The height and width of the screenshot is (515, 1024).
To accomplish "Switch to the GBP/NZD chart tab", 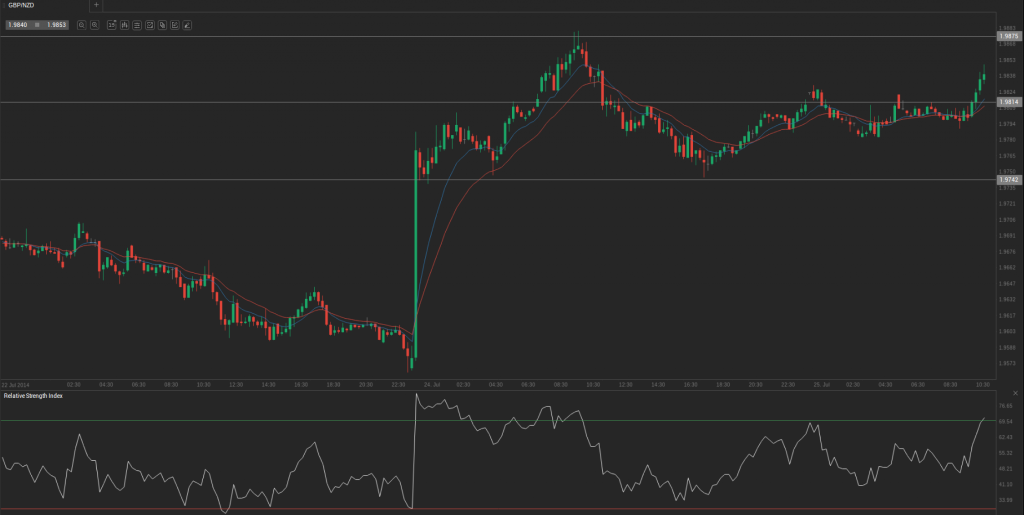I will click(20, 5).
